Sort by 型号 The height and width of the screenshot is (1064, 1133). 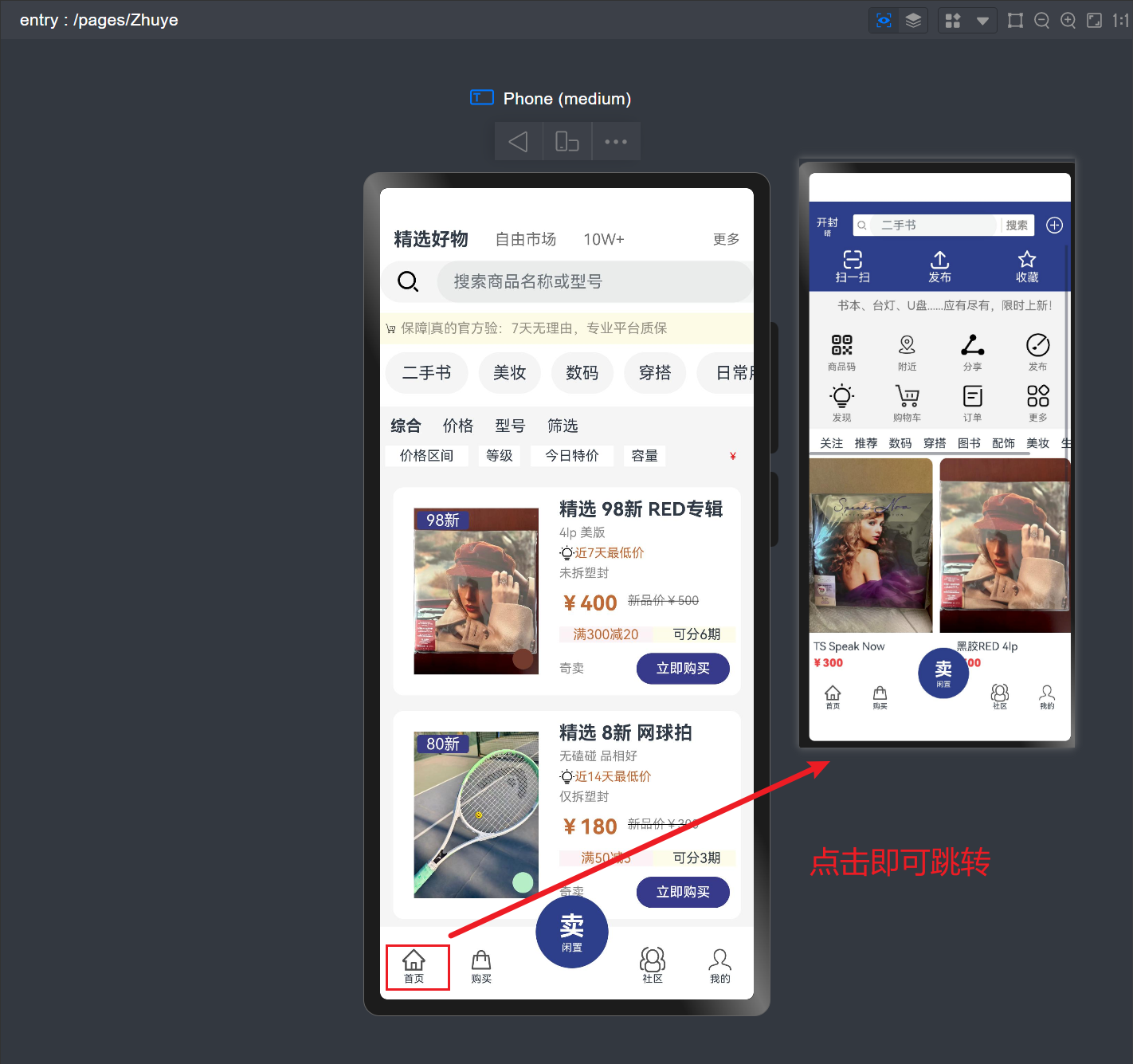click(x=510, y=426)
